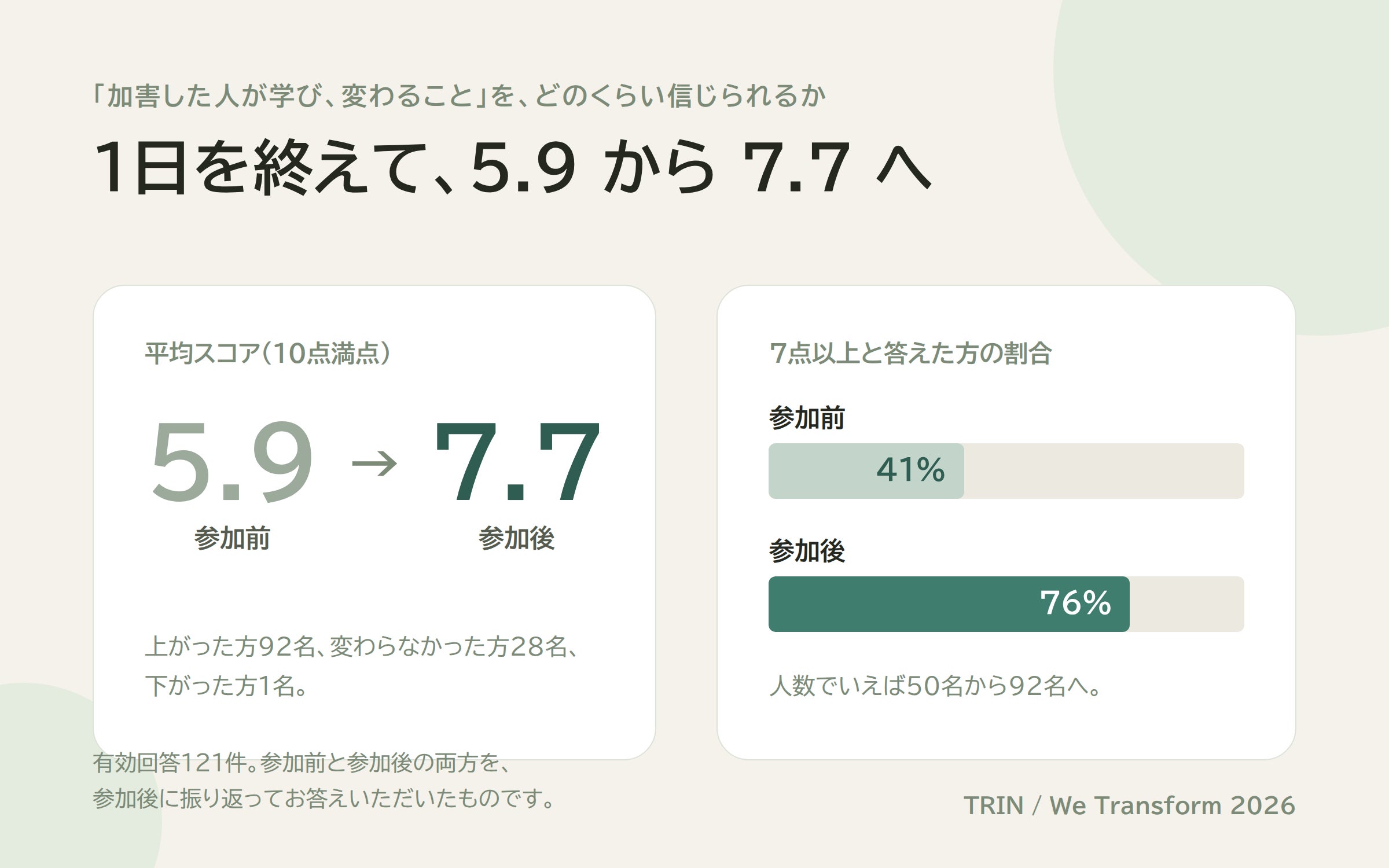
Task: Click the footer TRIN / We Transform 2026
Action: (1129, 806)
